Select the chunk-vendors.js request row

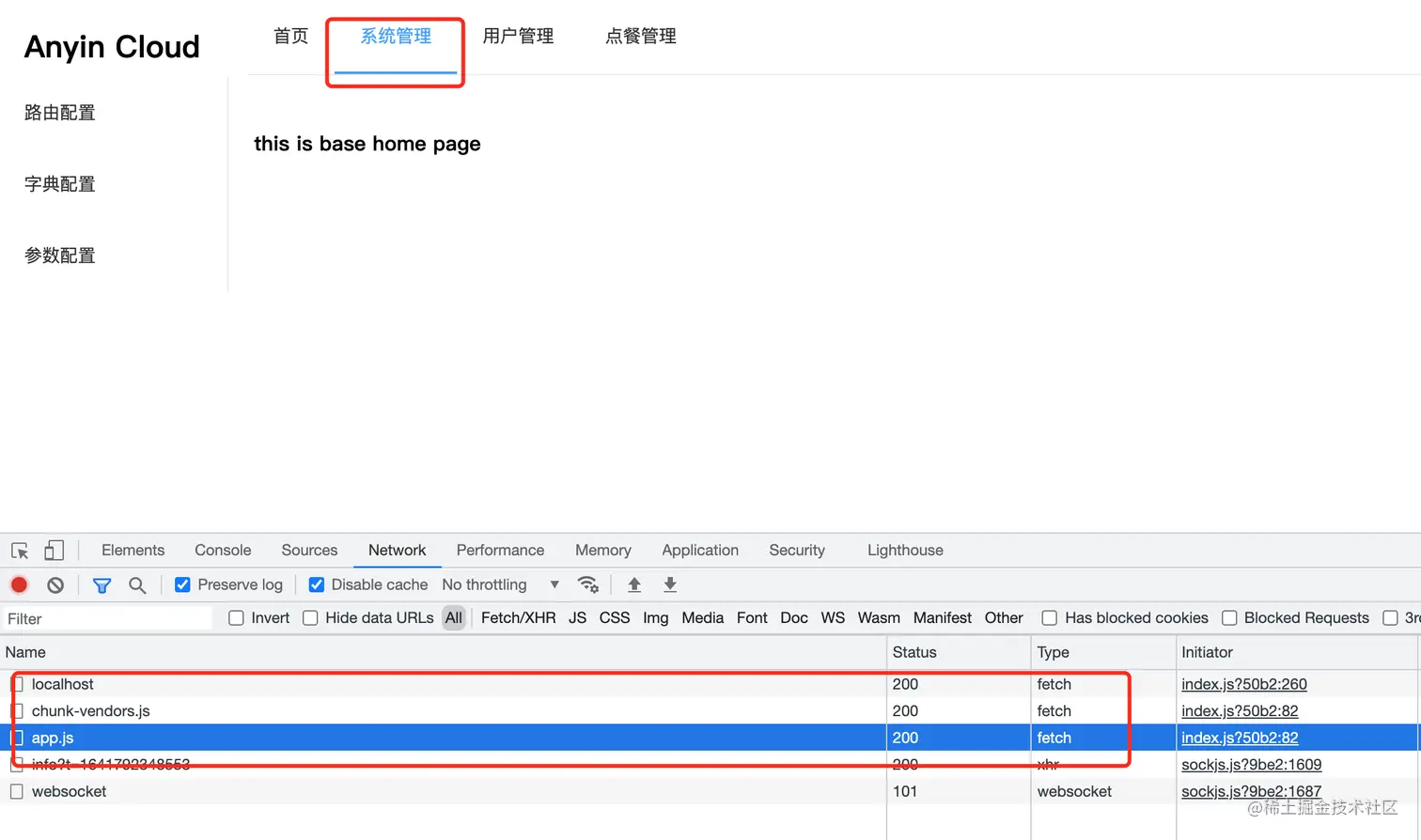pos(710,711)
